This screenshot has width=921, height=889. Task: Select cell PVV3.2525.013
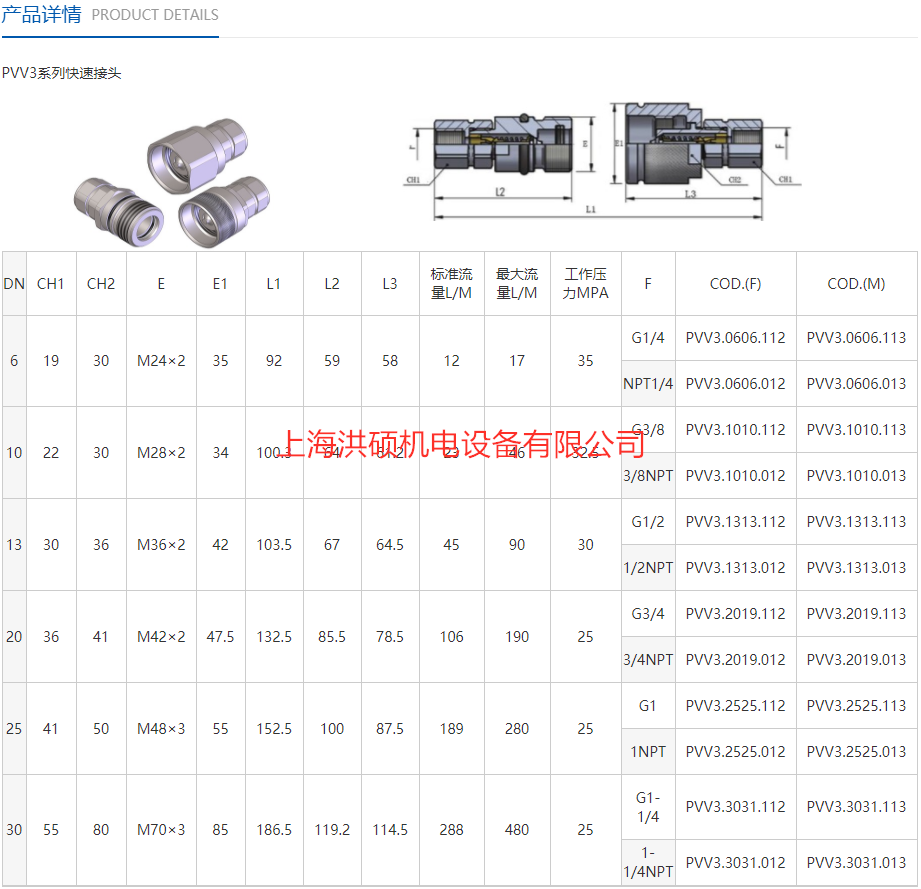tap(856, 752)
